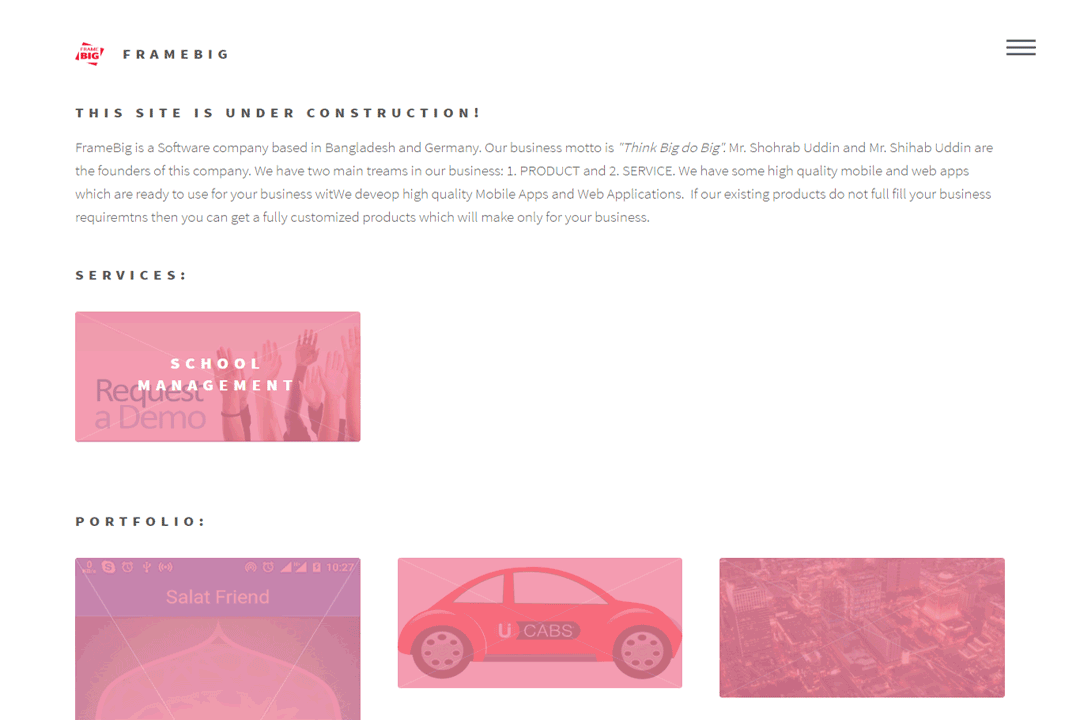Click the alarm clock icon beside the Skype icon
This screenshot has height=720, width=1080.
click(x=127, y=567)
